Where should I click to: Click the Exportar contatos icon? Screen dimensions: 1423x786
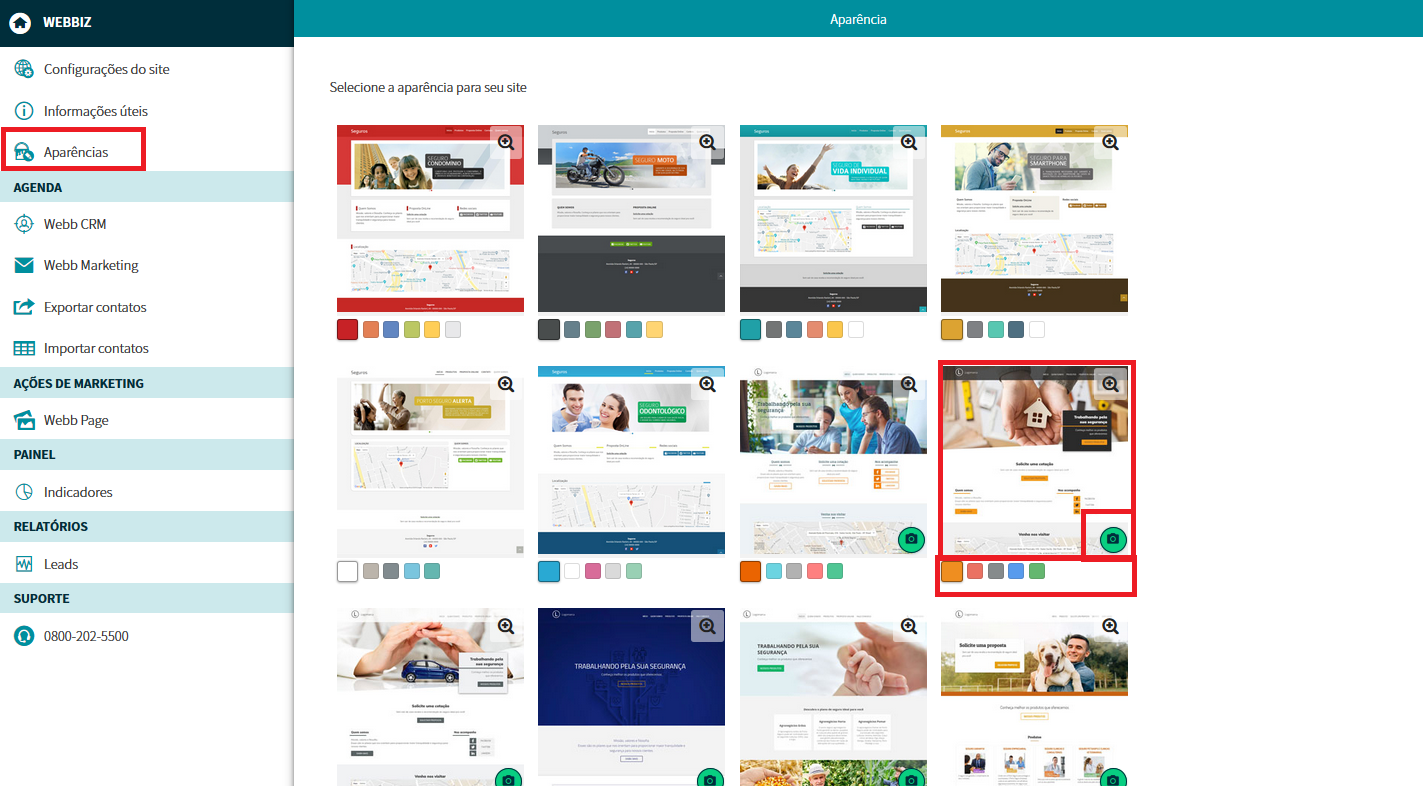coord(24,307)
